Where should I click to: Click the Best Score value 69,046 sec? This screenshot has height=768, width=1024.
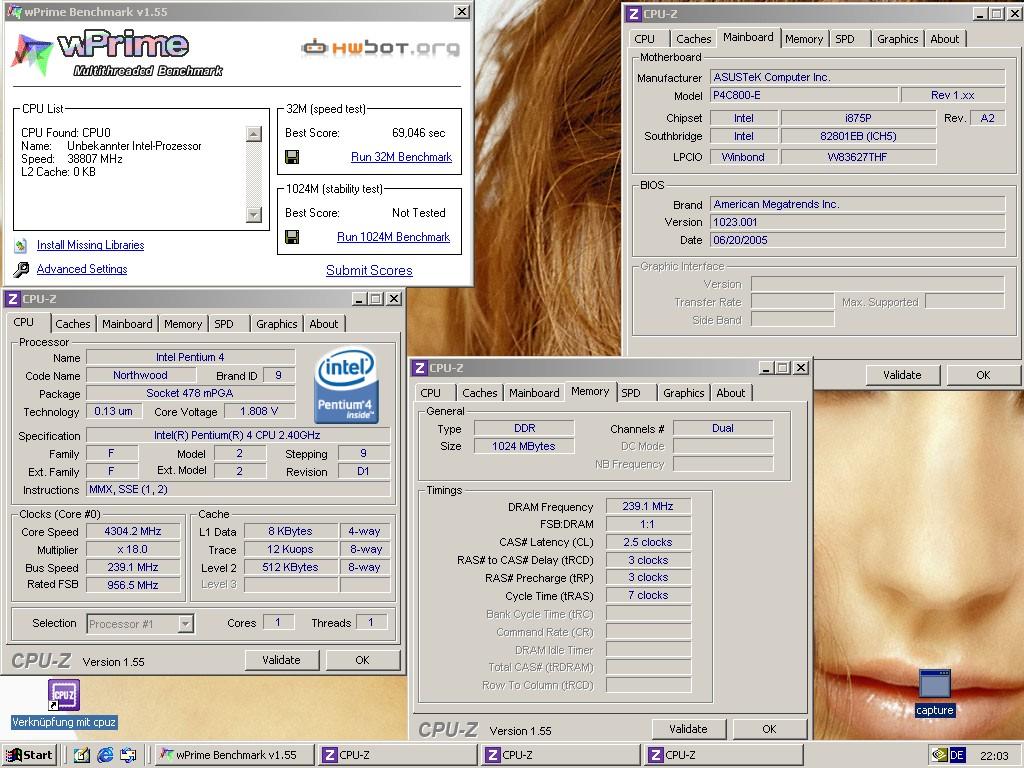point(419,133)
